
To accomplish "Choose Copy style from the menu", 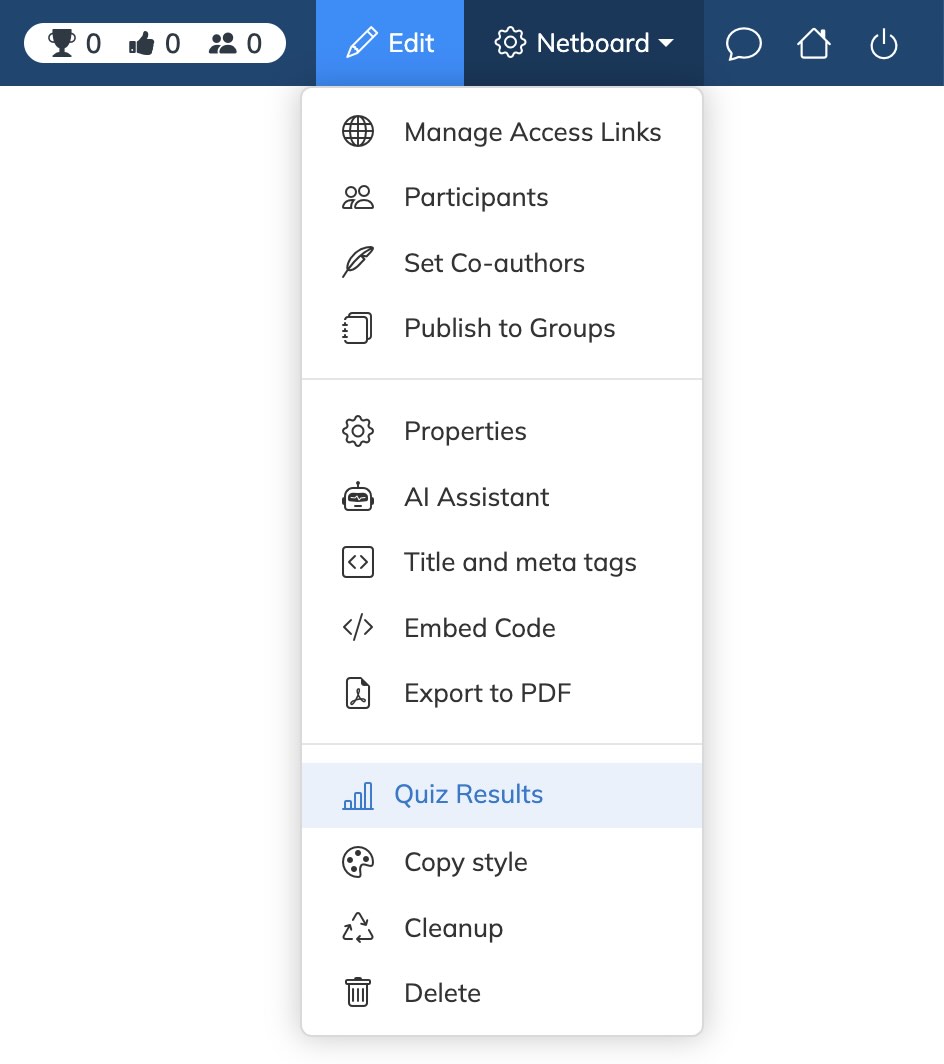I will coord(502,862).
